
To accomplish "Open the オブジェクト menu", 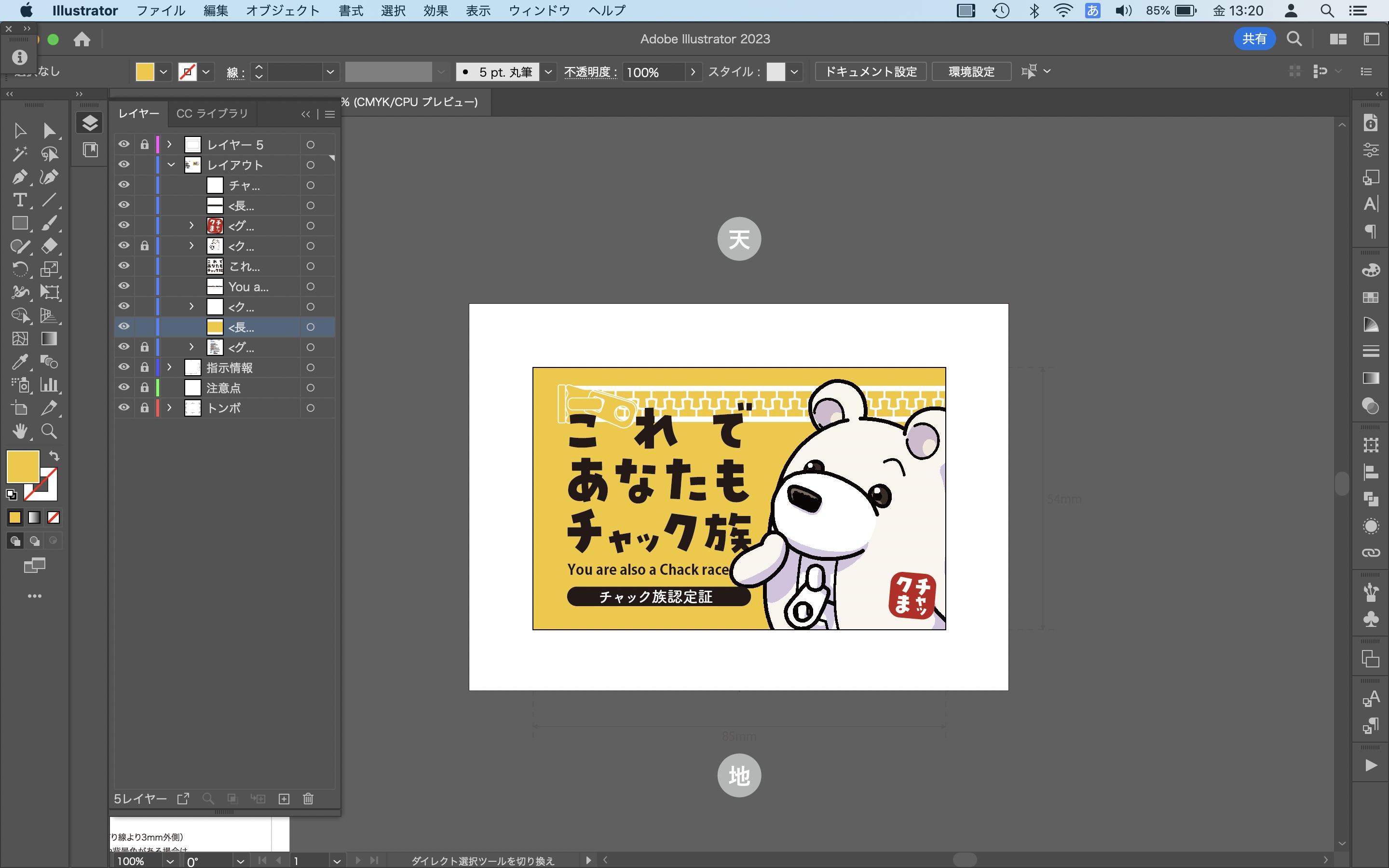I will (x=283, y=10).
